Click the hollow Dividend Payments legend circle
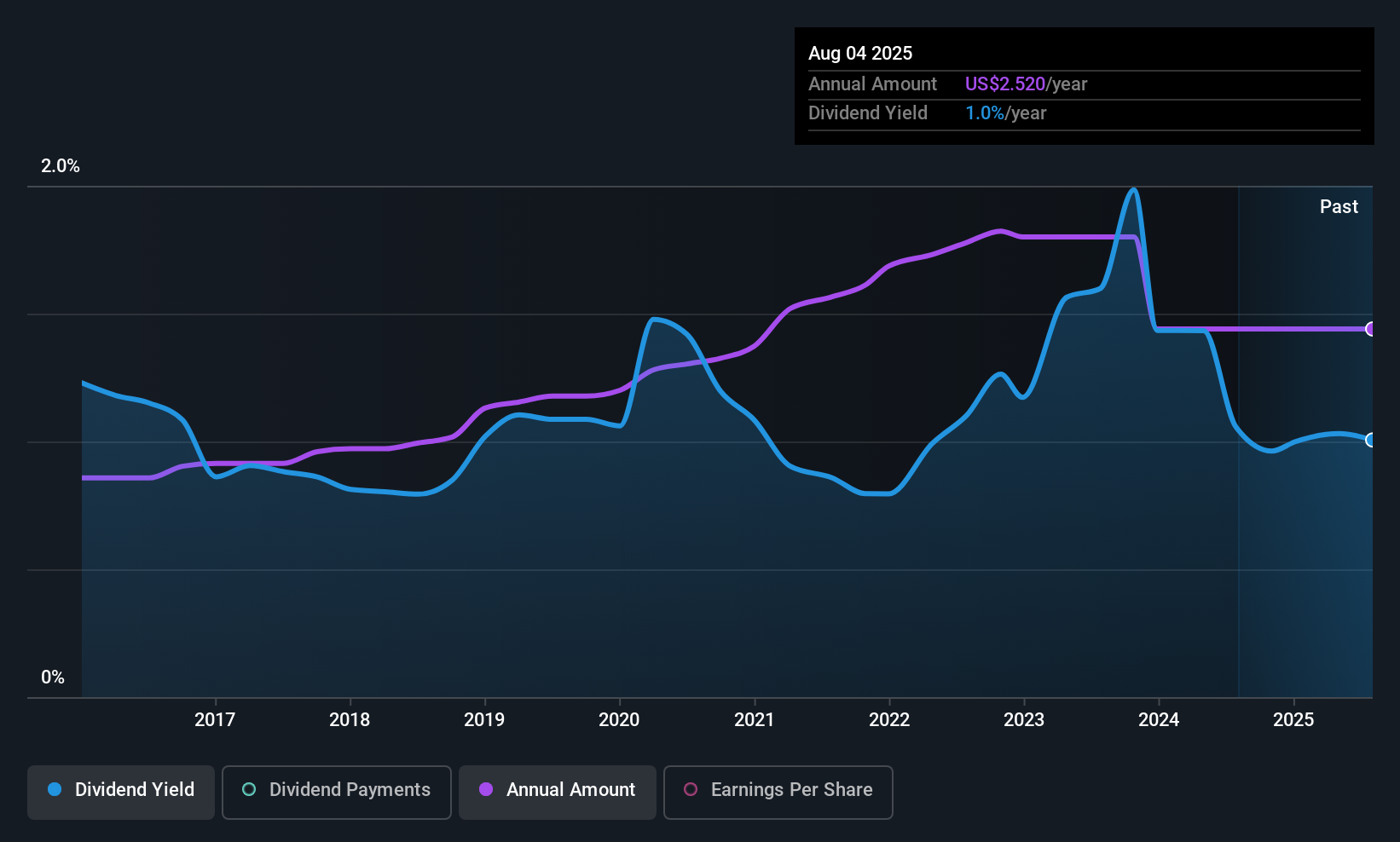 click(249, 790)
